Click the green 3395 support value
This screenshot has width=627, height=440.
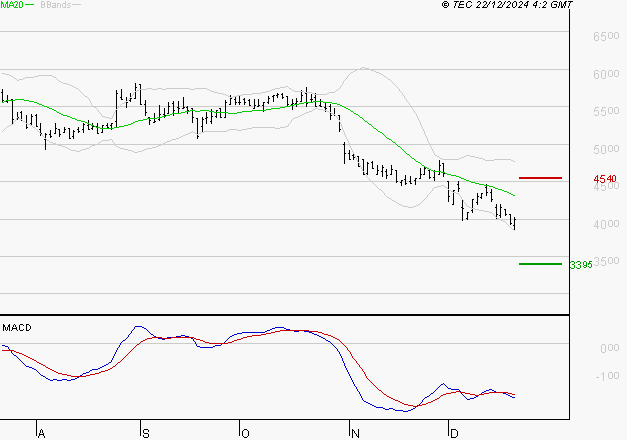[x=581, y=265]
